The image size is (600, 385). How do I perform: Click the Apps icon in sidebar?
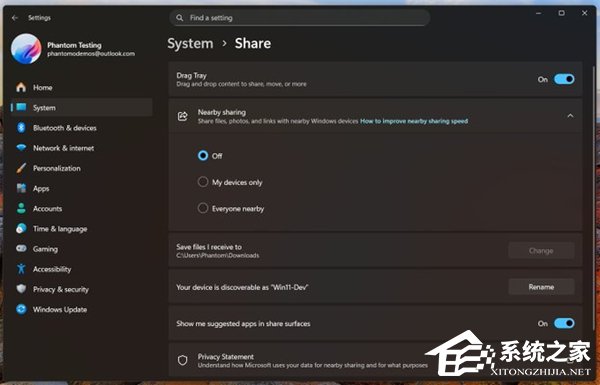(x=21, y=188)
